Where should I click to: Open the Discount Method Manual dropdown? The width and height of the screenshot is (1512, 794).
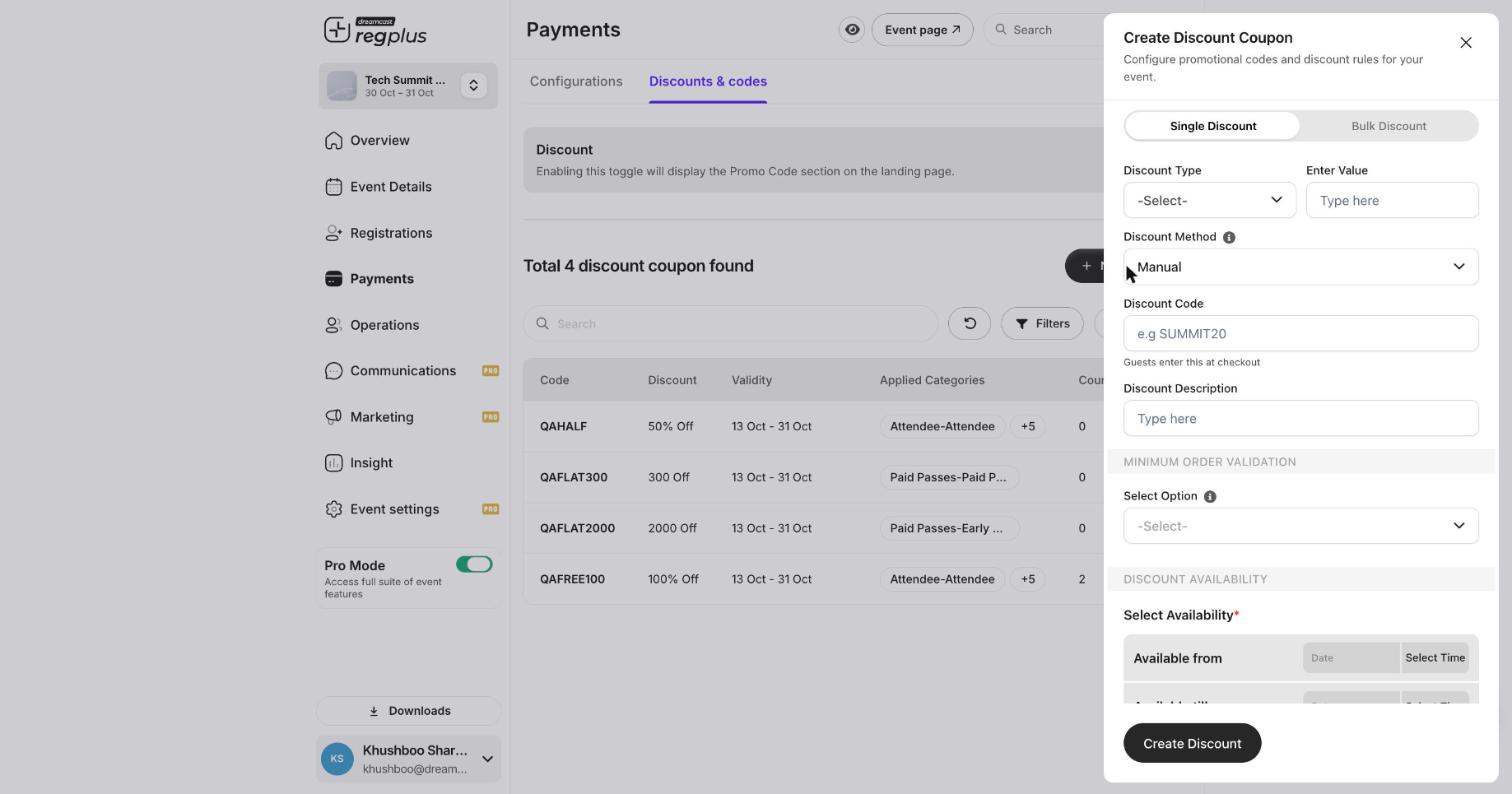[1300, 267]
